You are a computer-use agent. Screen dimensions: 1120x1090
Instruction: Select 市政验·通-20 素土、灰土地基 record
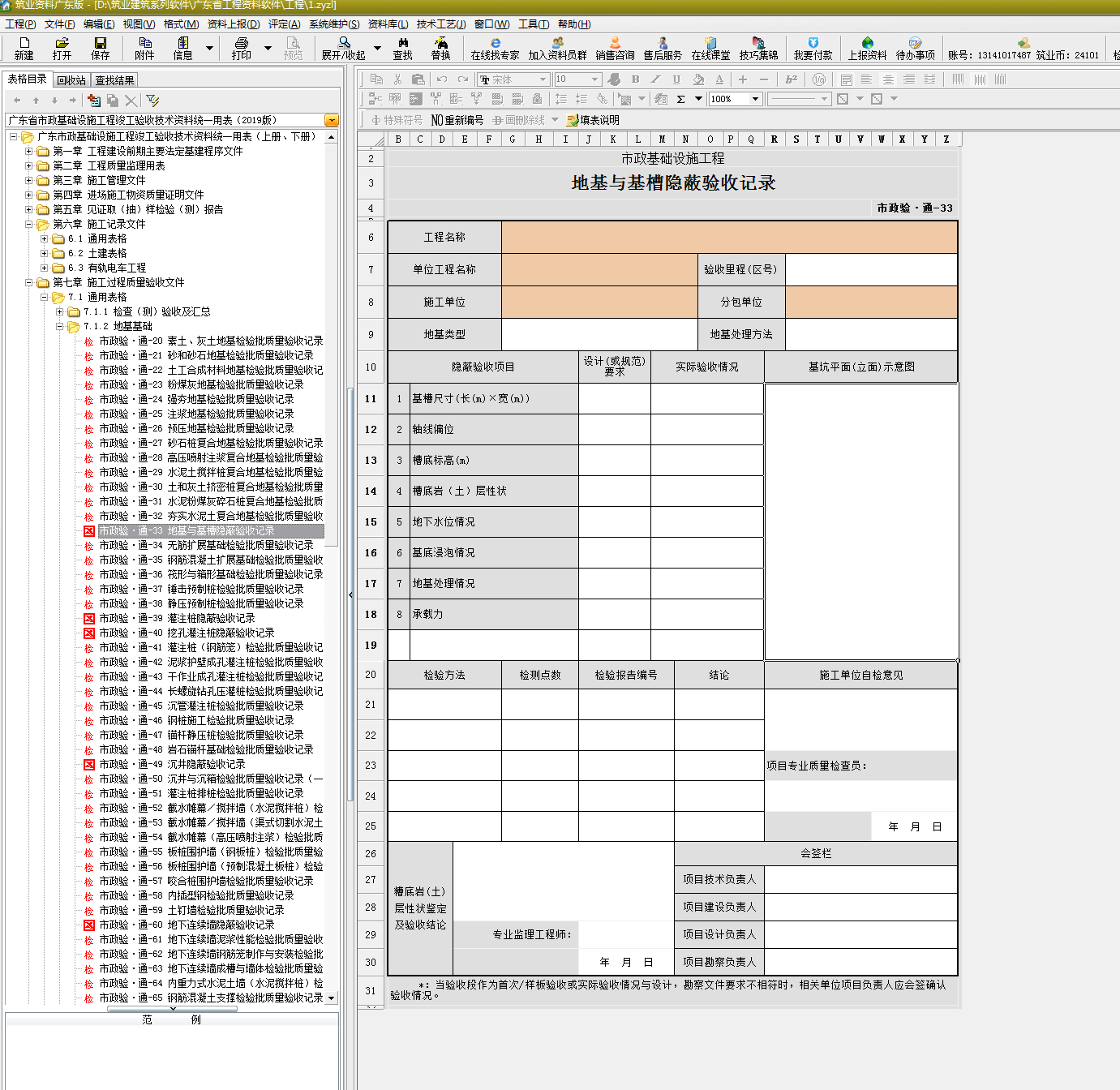tap(211, 341)
